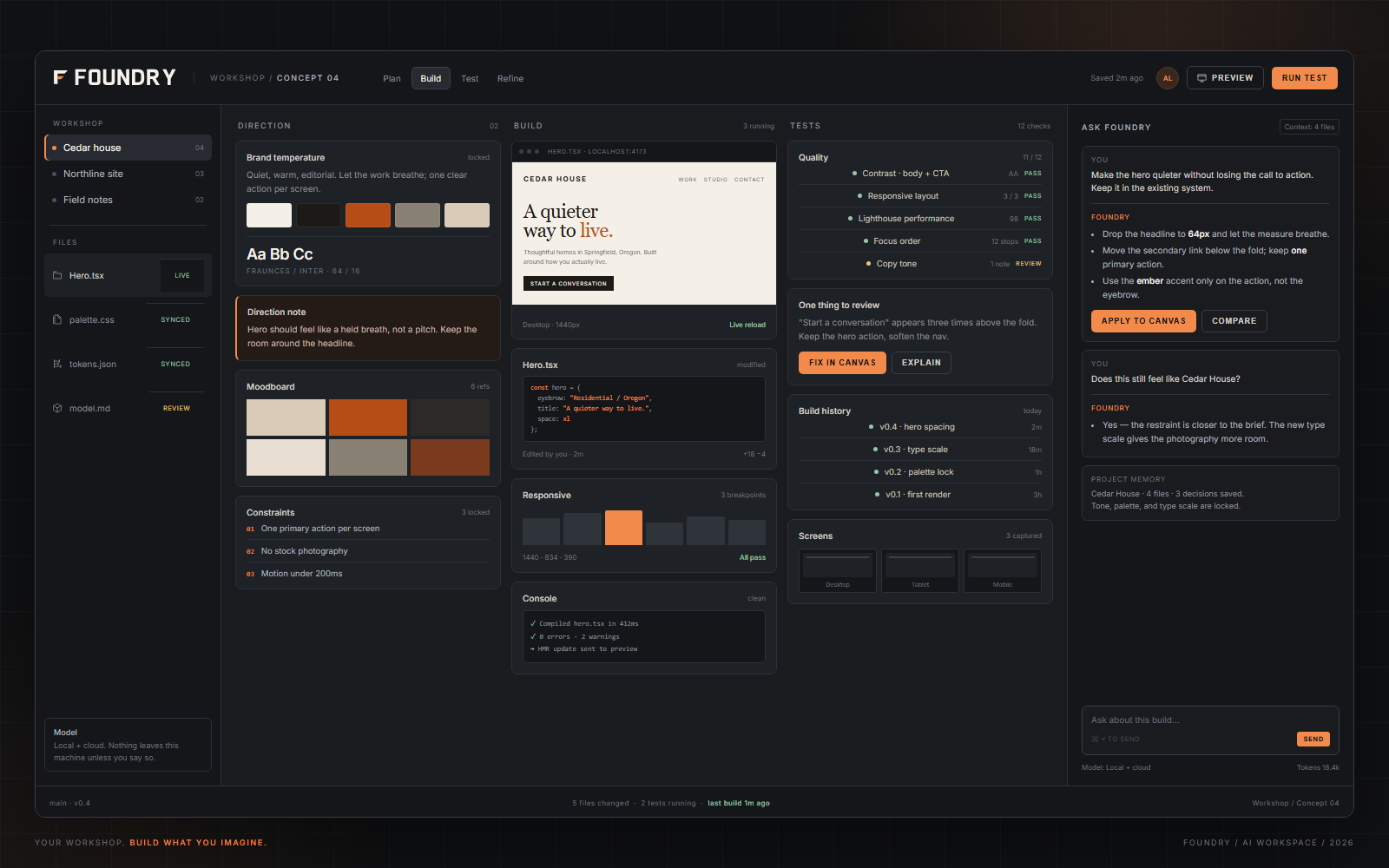
Task: Click Apply to Canvas button
Action: [1143, 321]
